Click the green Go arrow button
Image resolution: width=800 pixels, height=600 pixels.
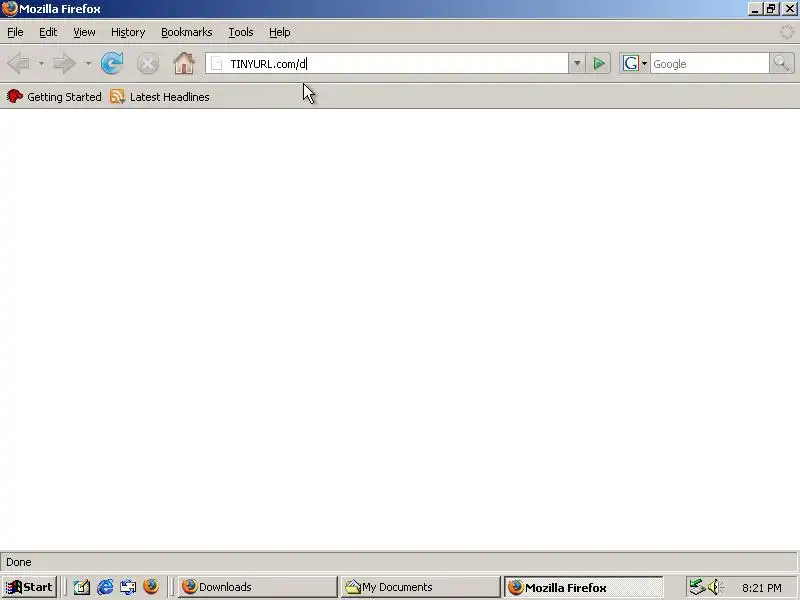tap(598, 64)
